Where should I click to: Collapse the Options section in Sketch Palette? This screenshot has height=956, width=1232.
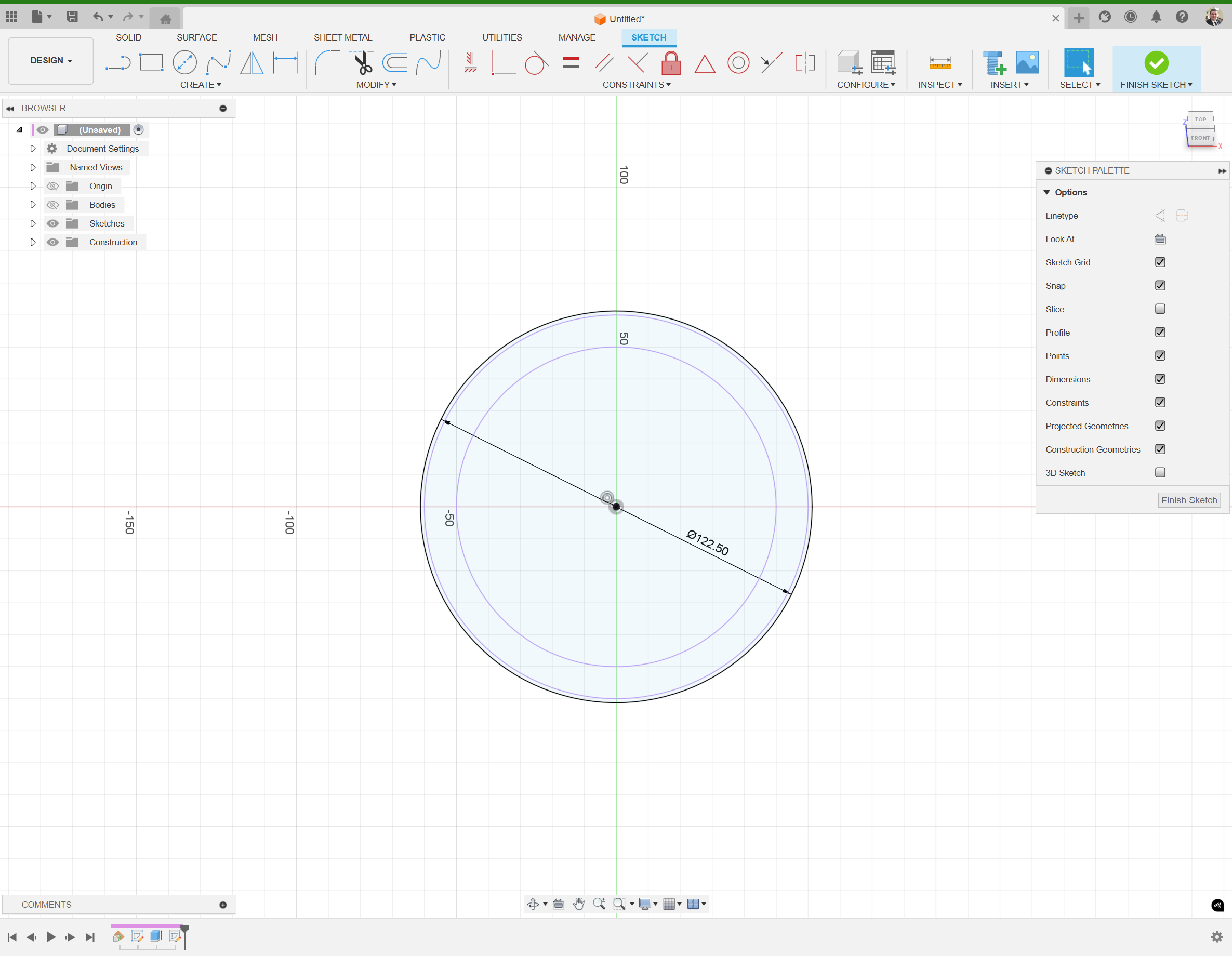tap(1047, 192)
